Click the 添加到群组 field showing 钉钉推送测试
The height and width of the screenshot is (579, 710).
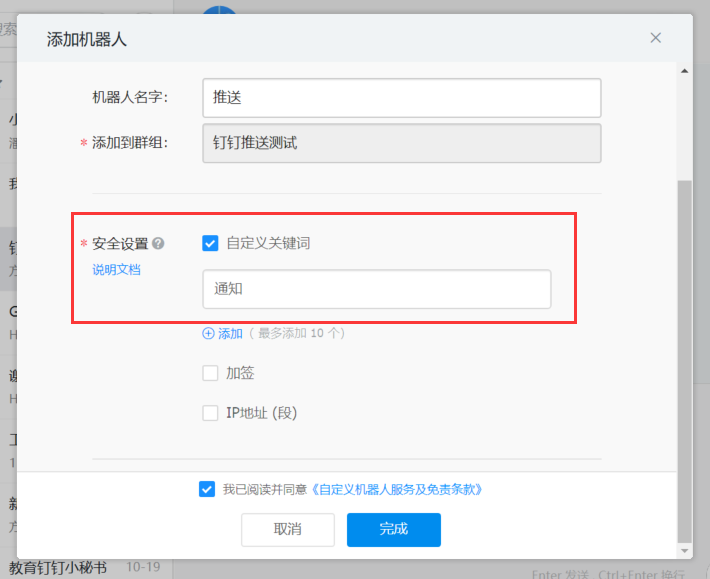(x=401, y=143)
